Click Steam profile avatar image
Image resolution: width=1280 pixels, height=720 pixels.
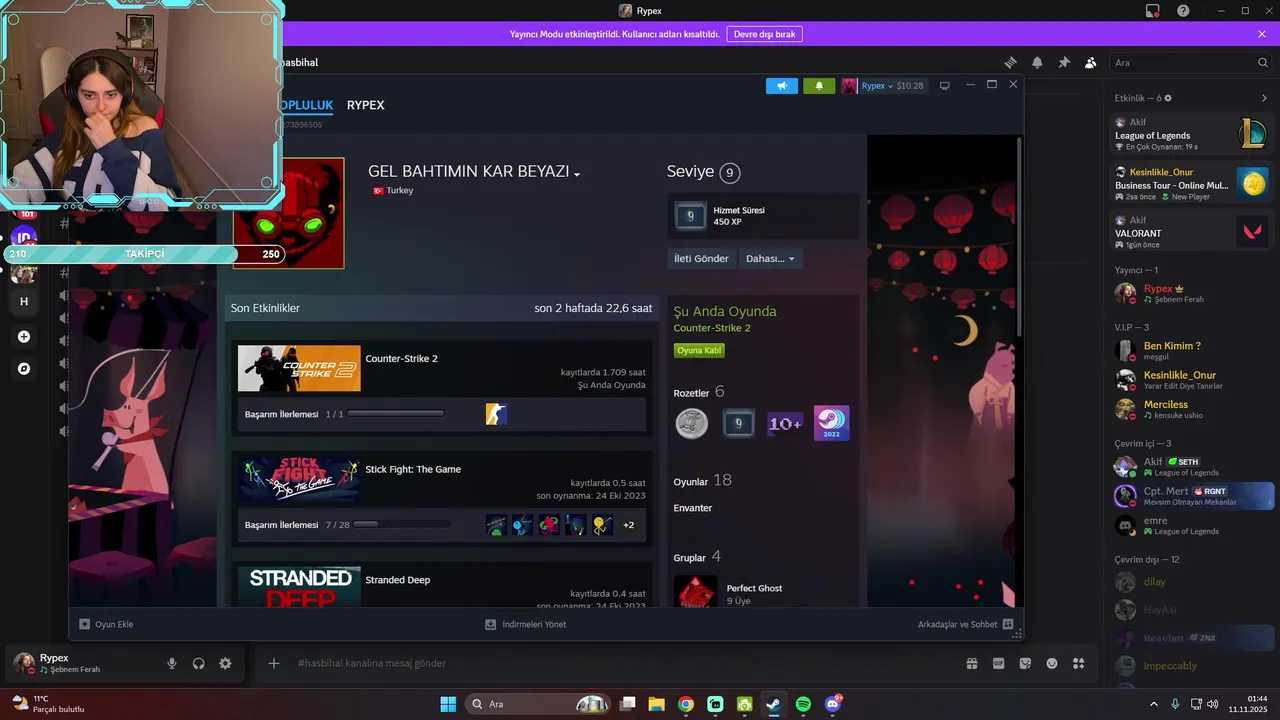click(x=288, y=213)
